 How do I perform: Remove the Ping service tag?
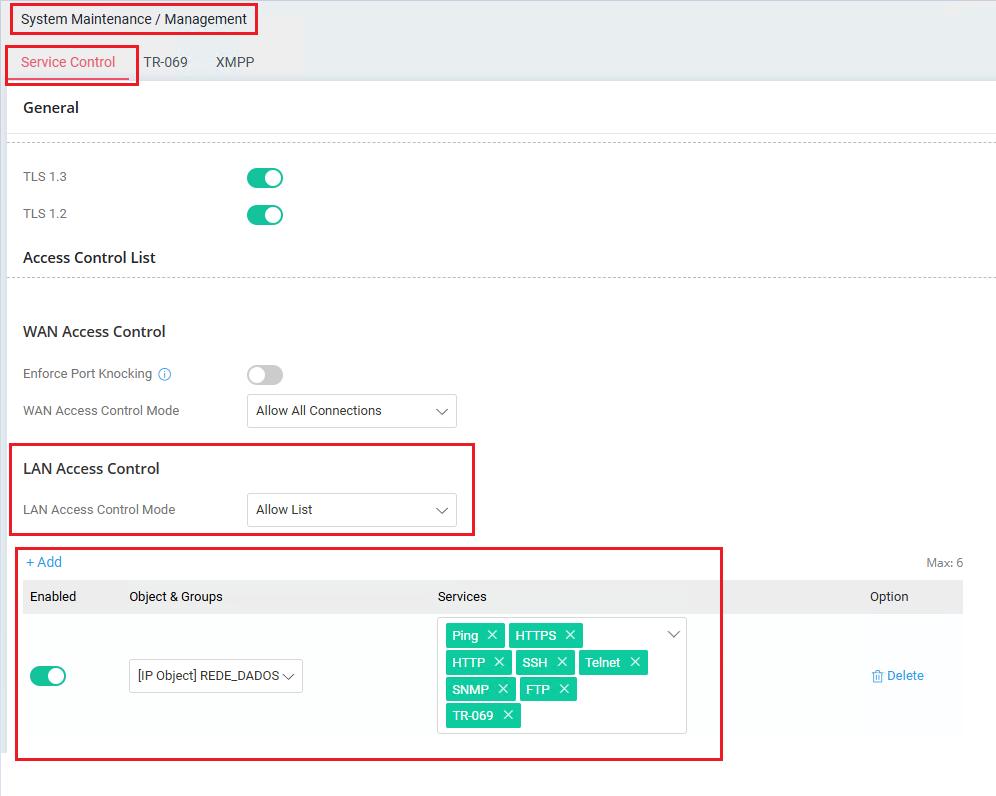coord(492,635)
